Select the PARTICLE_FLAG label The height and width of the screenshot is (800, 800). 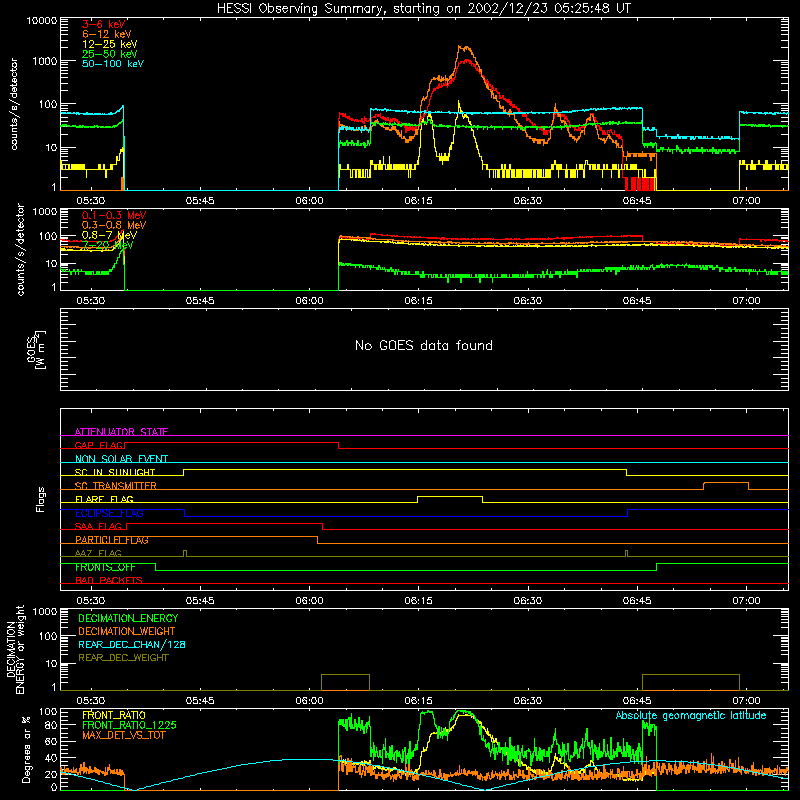pyautogui.click(x=112, y=540)
